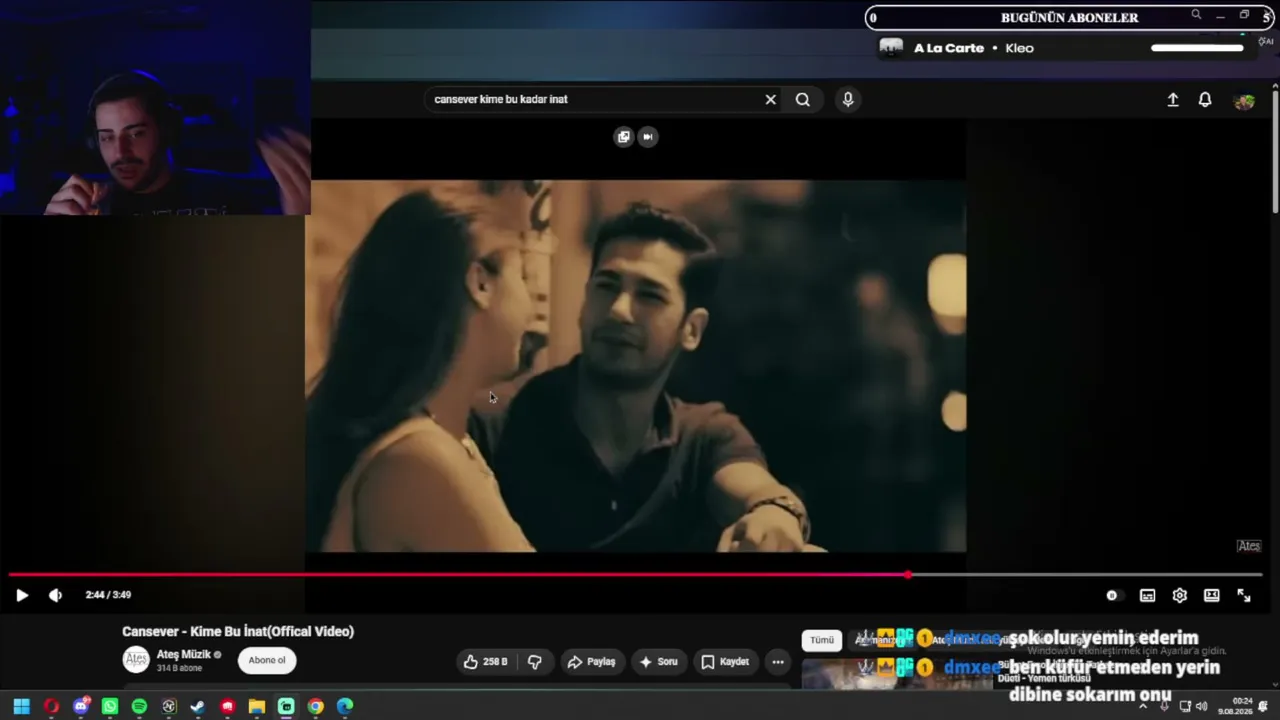Open the more actions (three dots) menu
Image resolution: width=1280 pixels, height=720 pixels.
pos(778,662)
